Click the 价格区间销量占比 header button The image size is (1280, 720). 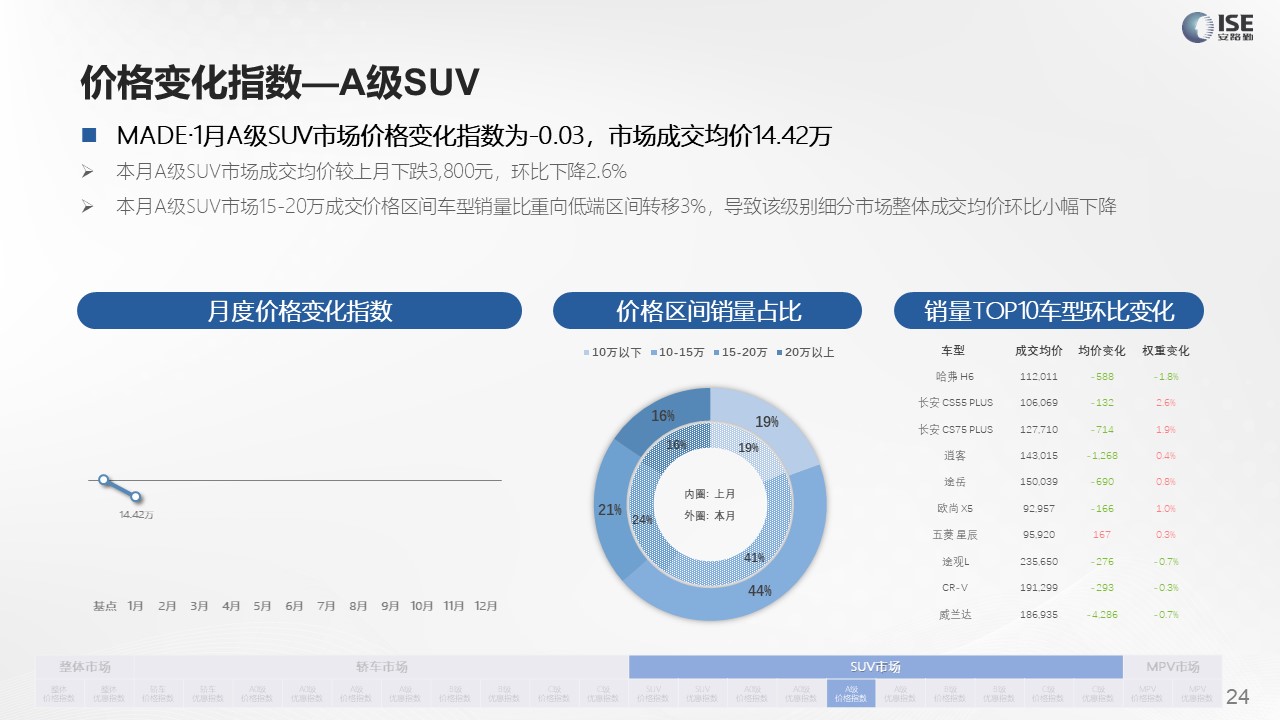pos(707,311)
